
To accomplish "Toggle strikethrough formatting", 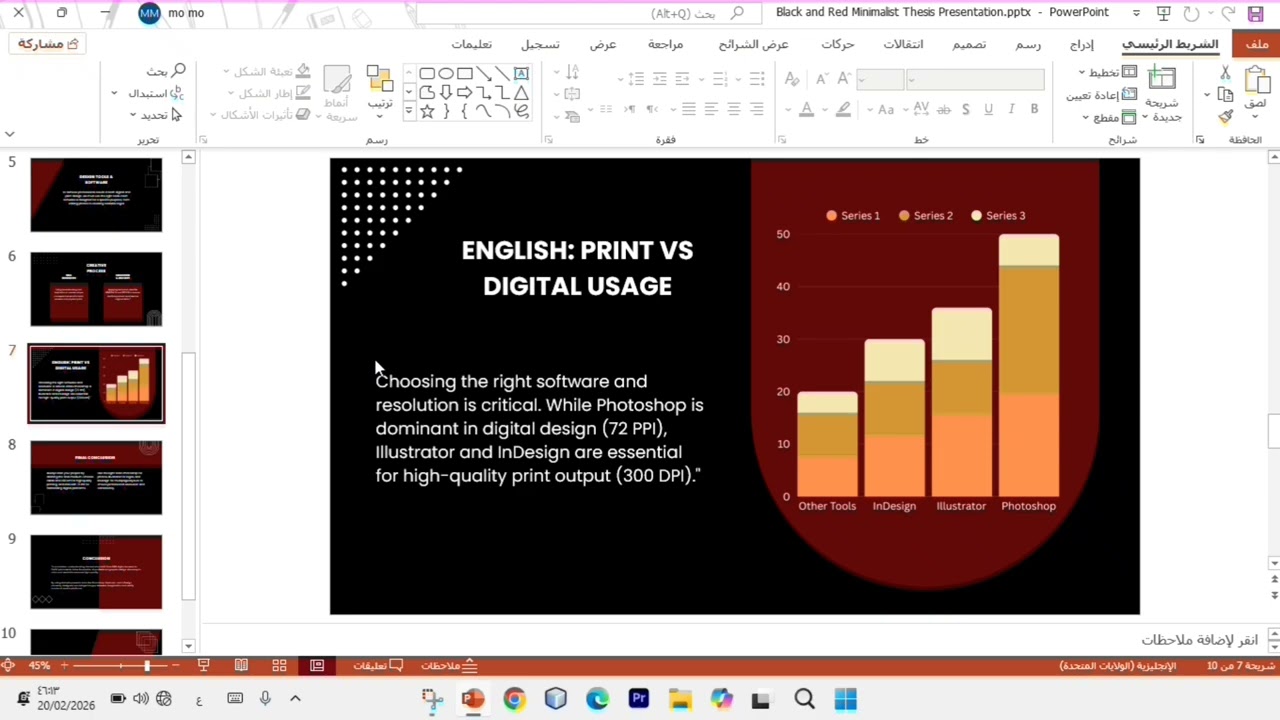I will (943, 109).
